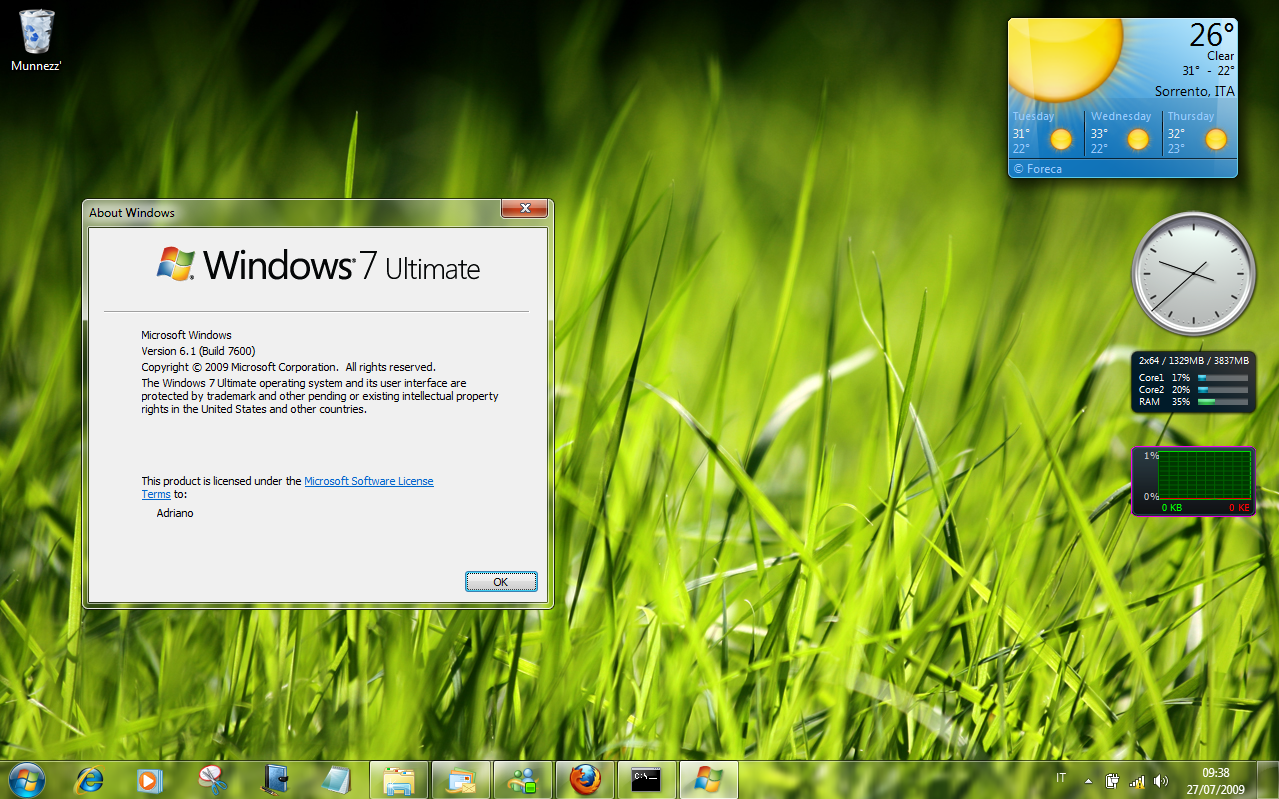Viewport: 1279px width, 799px height.
Task: Click RAM 35% usage bar in CPU gadget
Action: (1223, 401)
